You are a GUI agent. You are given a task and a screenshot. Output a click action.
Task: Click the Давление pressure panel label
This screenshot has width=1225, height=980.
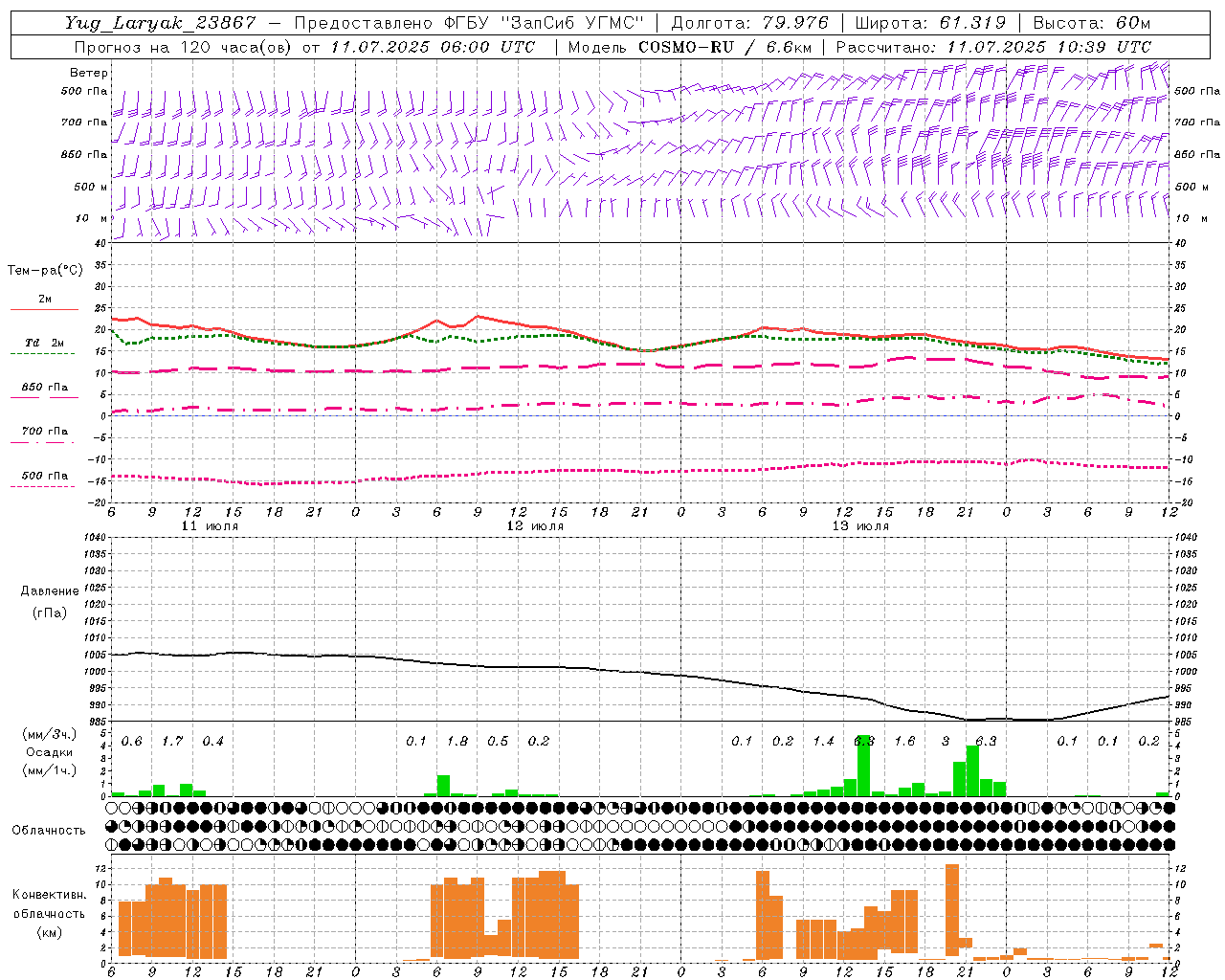point(50,591)
